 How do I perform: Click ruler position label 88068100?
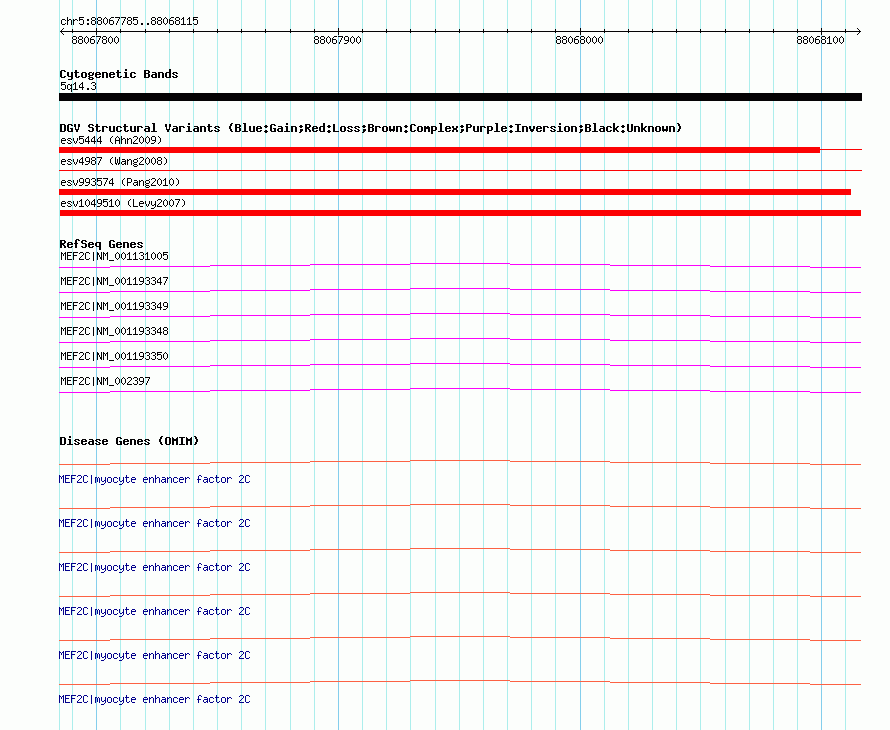[820, 40]
